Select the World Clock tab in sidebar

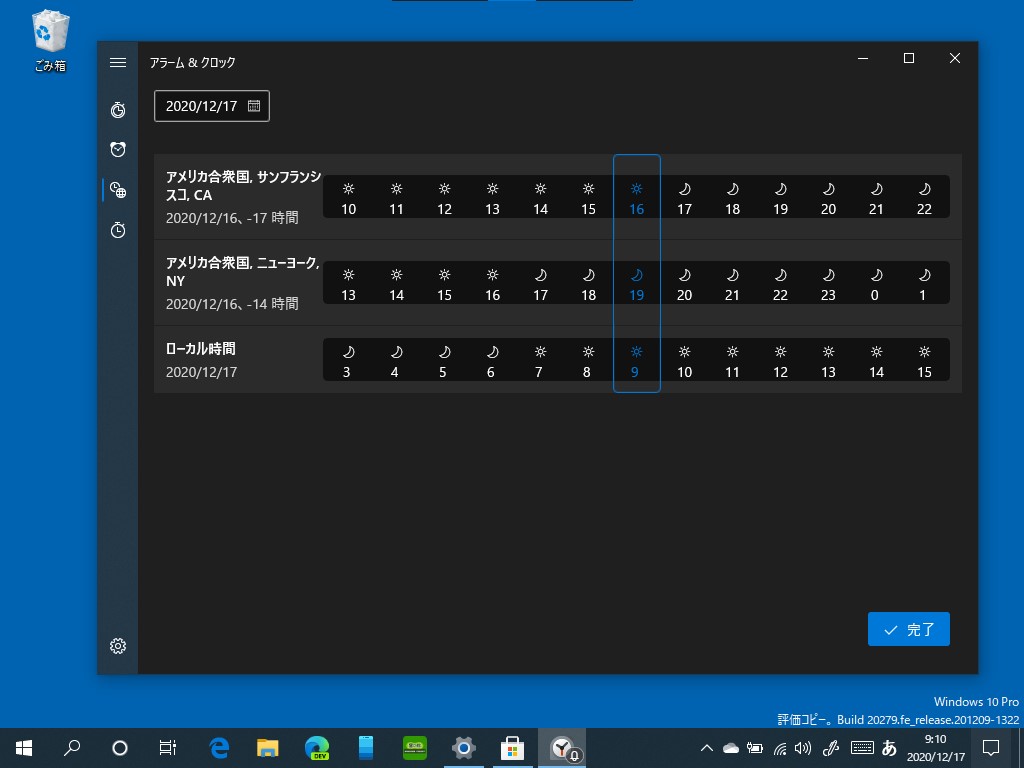click(x=118, y=190)
